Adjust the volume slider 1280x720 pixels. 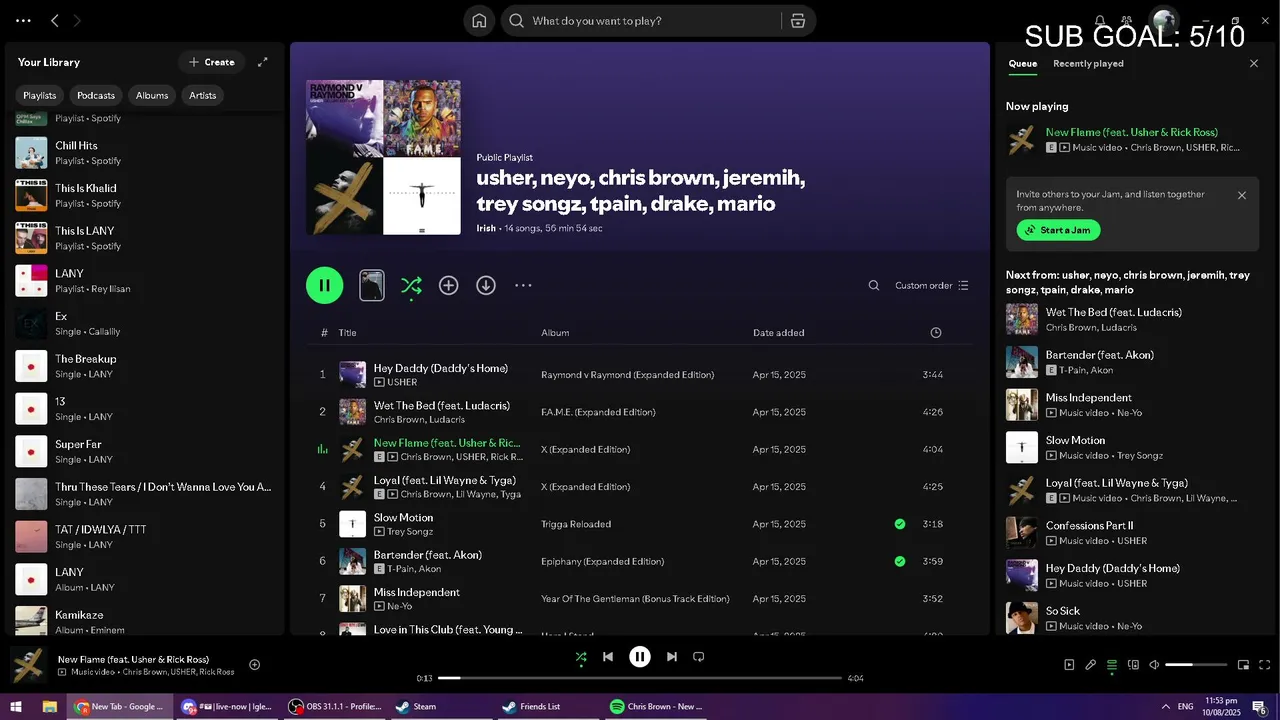click(1196, 665)
